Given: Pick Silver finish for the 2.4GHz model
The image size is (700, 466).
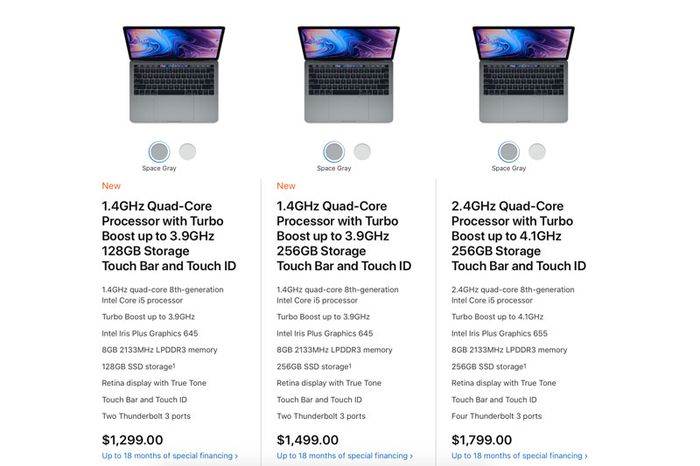Looking at the screenshot, I should click(537, 152).
